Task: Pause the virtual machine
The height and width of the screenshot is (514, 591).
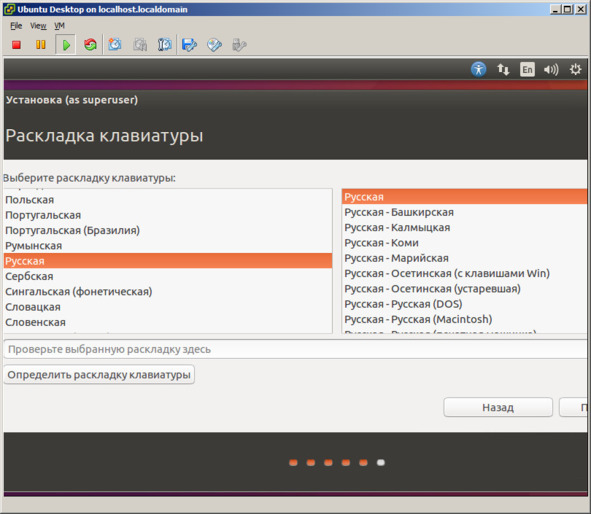Action: click(41, 45)
